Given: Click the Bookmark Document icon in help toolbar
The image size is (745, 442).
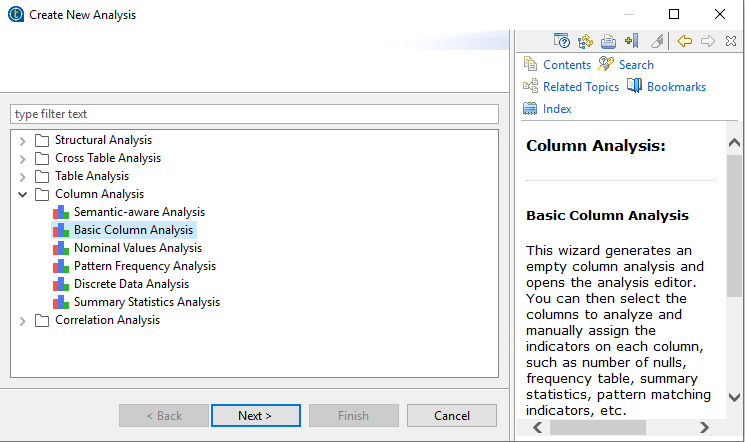Looking at the screenshot, I should (x=631, y=41).
